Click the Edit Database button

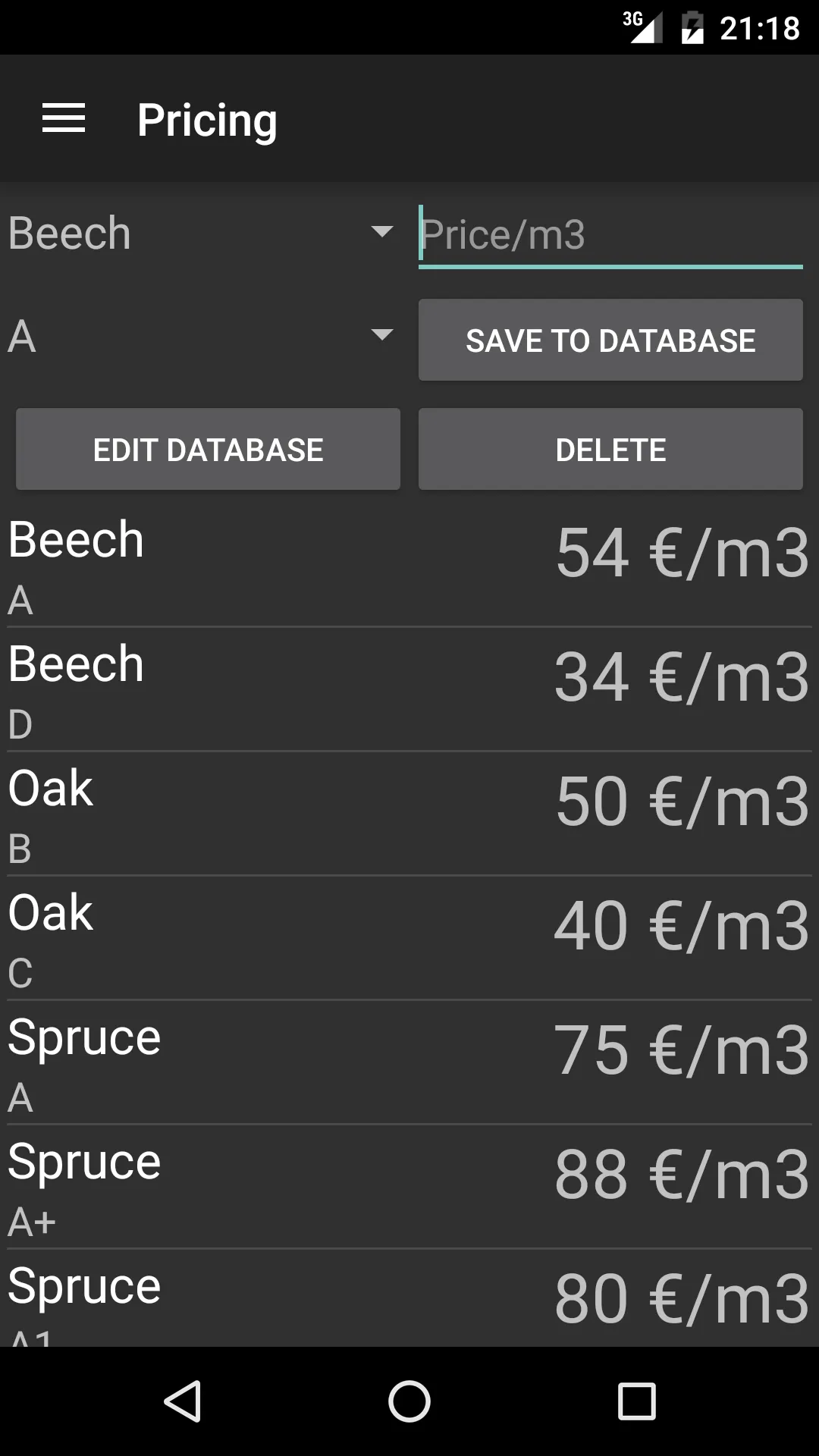(208, 450)
